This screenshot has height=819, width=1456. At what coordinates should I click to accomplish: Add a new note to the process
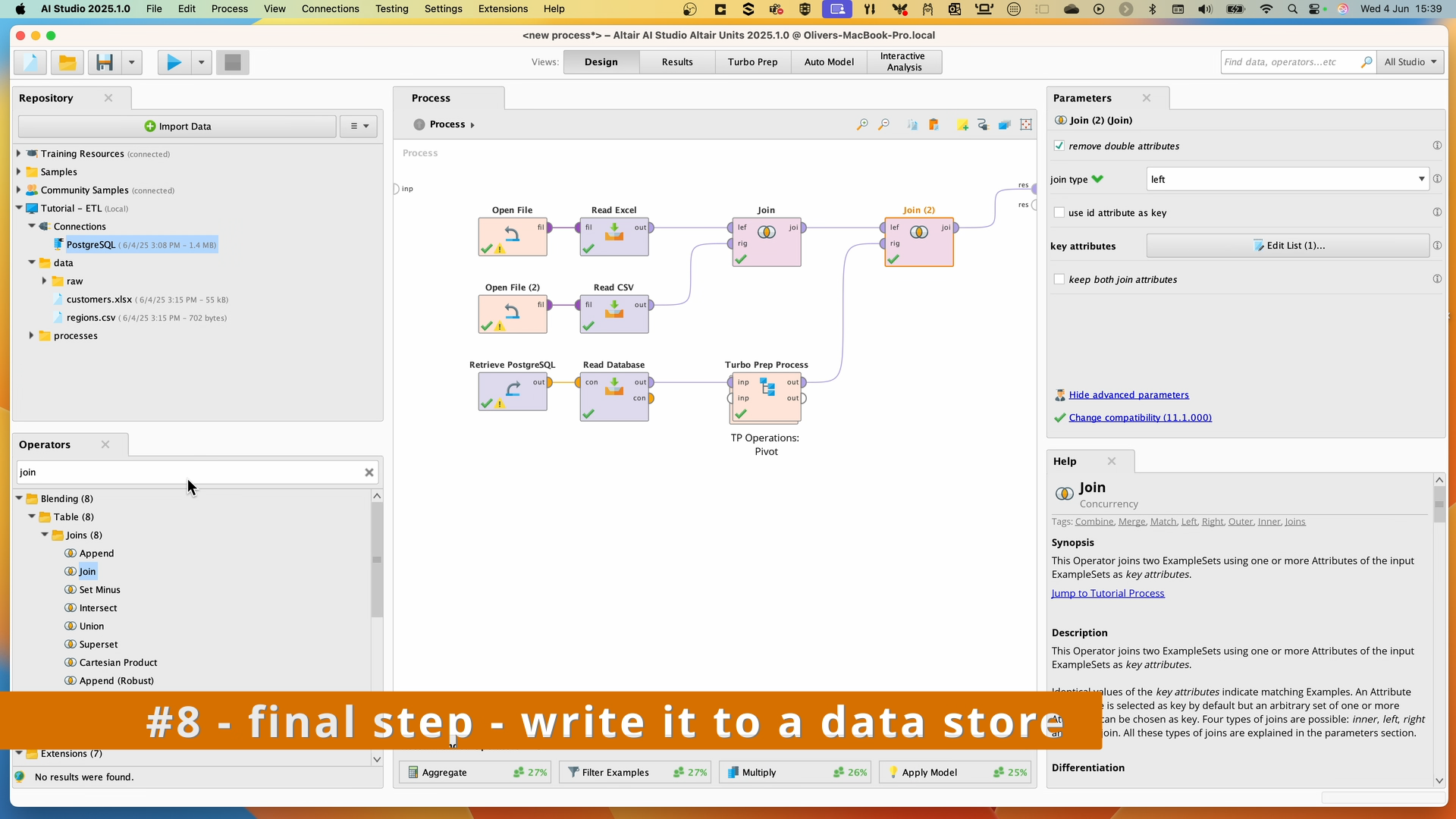(x=962, y=124)
